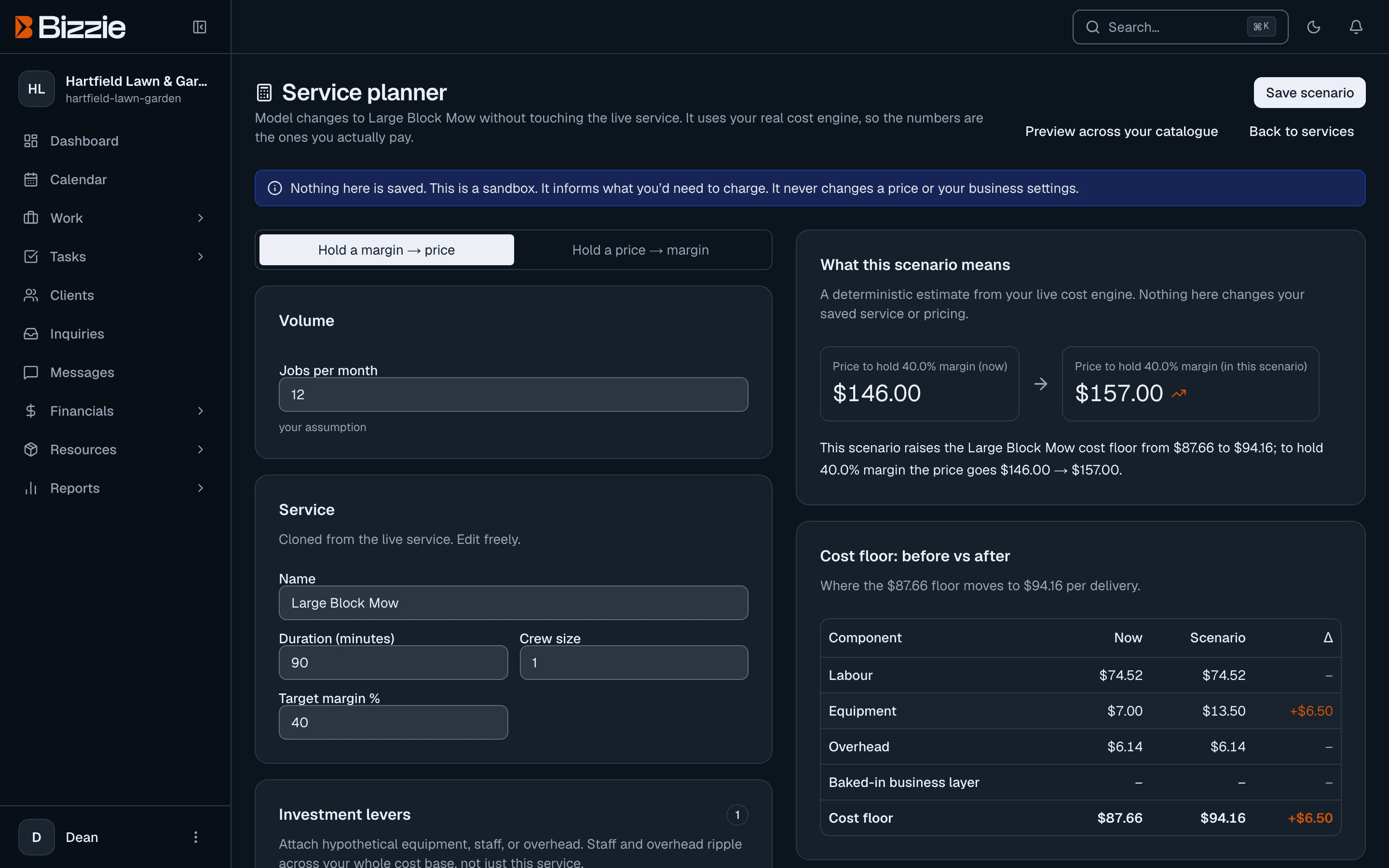The image size is (1389, 868).
Task: Click the Labour row Now value $74.52
Action: click(1120, 675)
